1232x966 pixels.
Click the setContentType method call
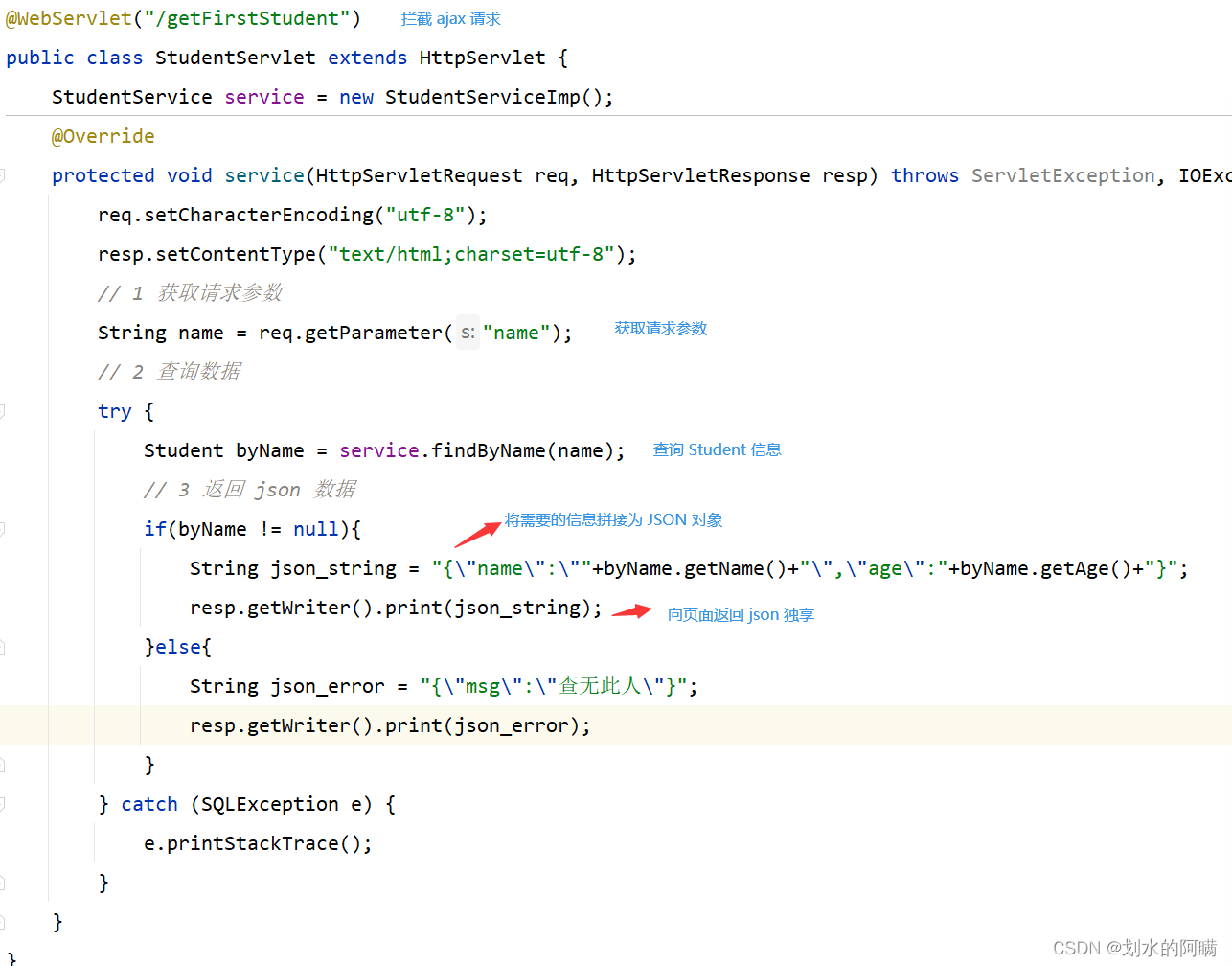coord(236,254)
